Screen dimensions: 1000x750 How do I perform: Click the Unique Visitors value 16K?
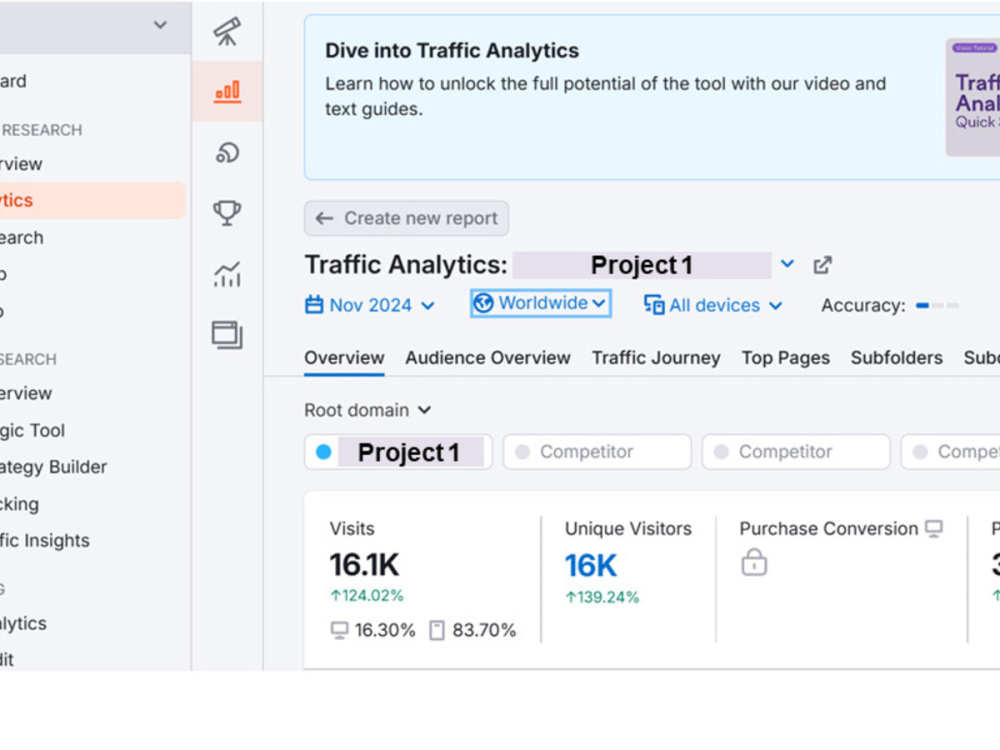[591, 566]
